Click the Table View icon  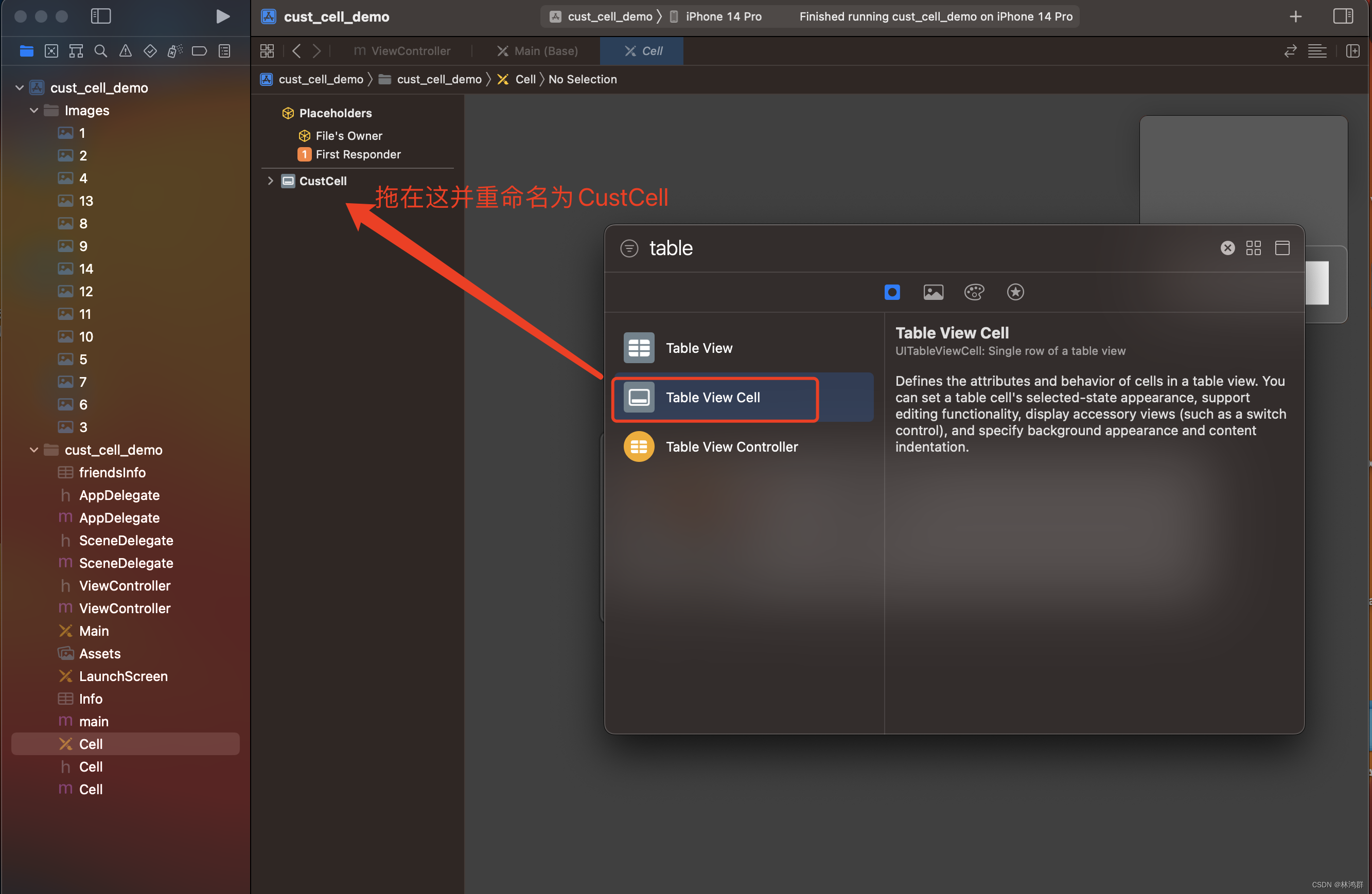point(638,347)
